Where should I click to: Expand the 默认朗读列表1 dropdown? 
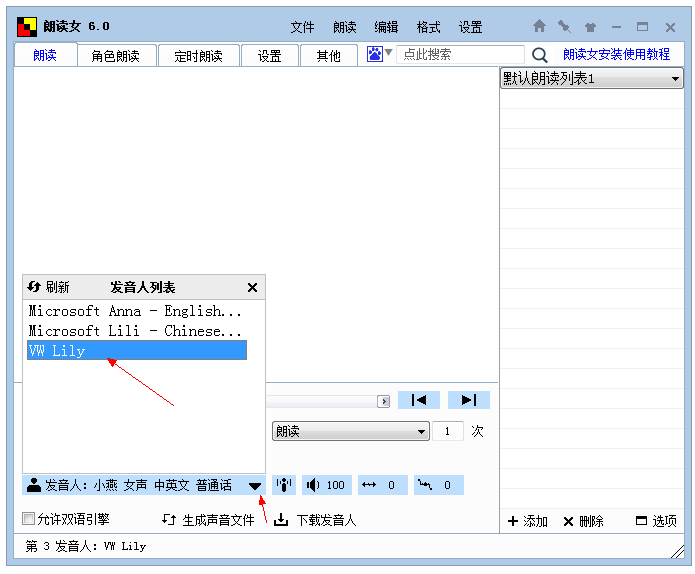click(676, 79)
